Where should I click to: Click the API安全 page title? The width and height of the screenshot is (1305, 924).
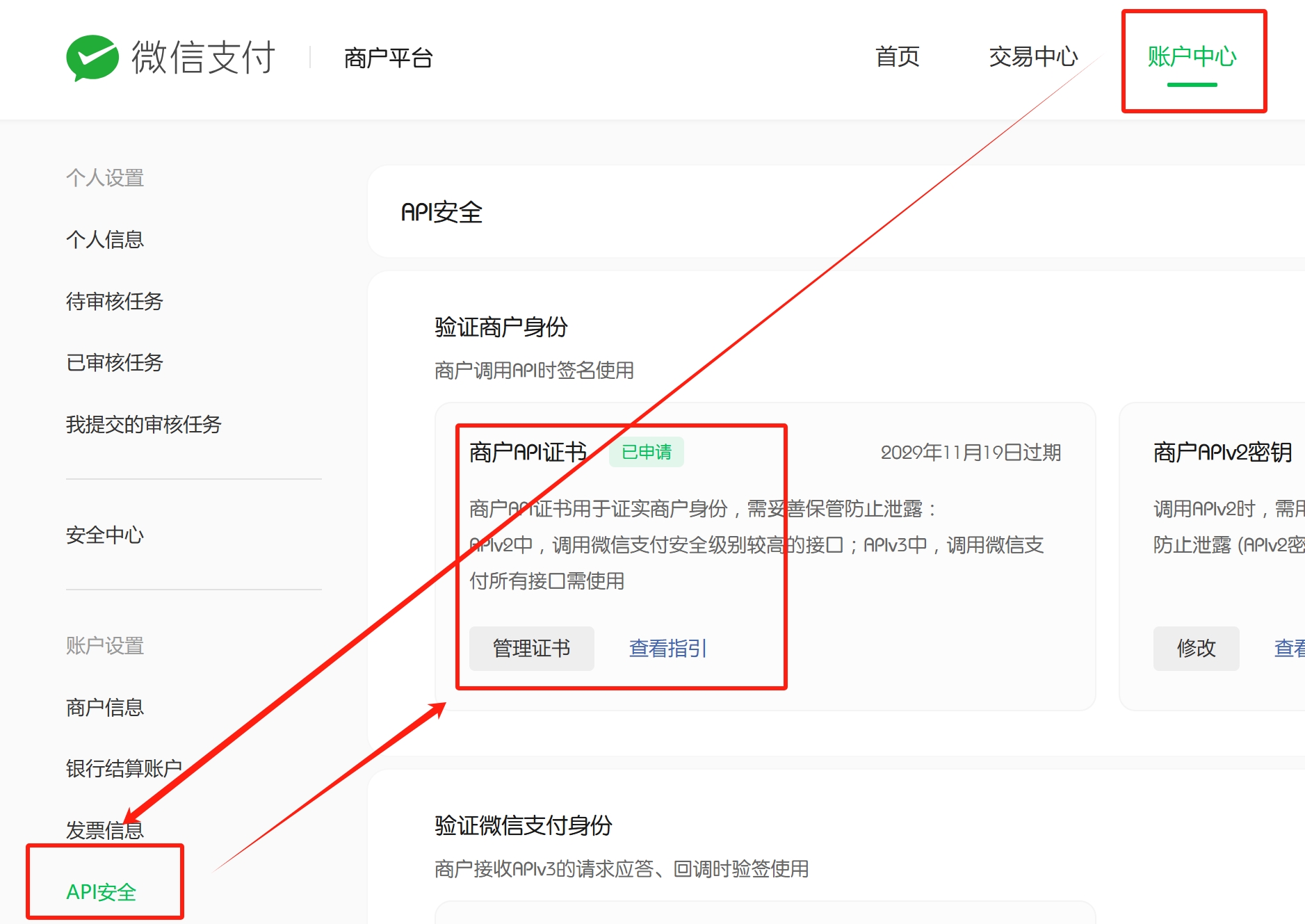(442, 212)
